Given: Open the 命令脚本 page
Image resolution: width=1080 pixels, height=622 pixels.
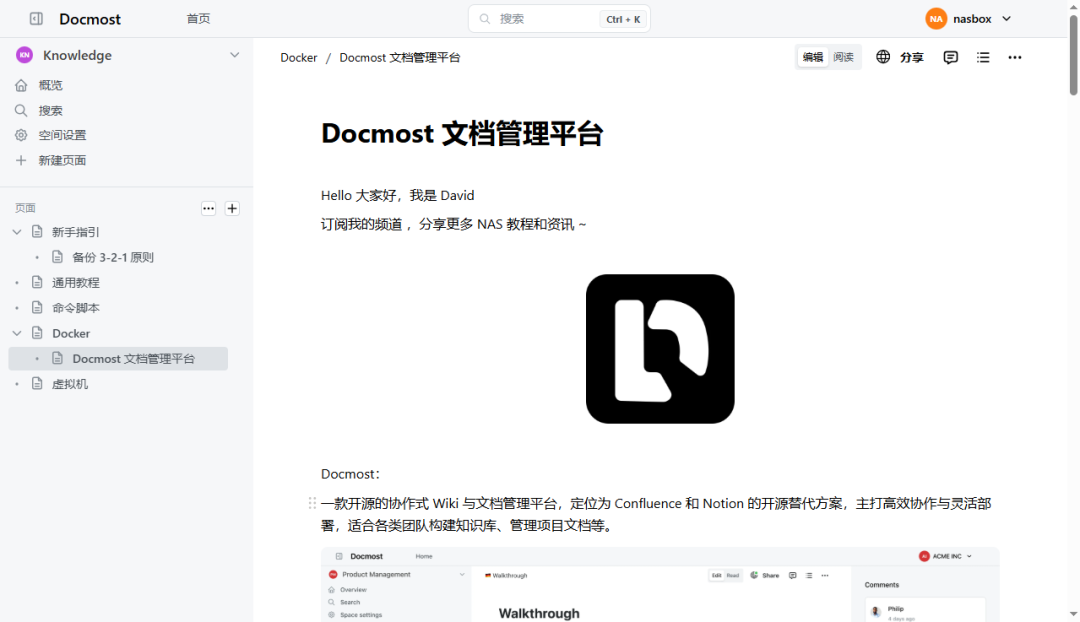Looking at the screenshot, I should (76, 308).
